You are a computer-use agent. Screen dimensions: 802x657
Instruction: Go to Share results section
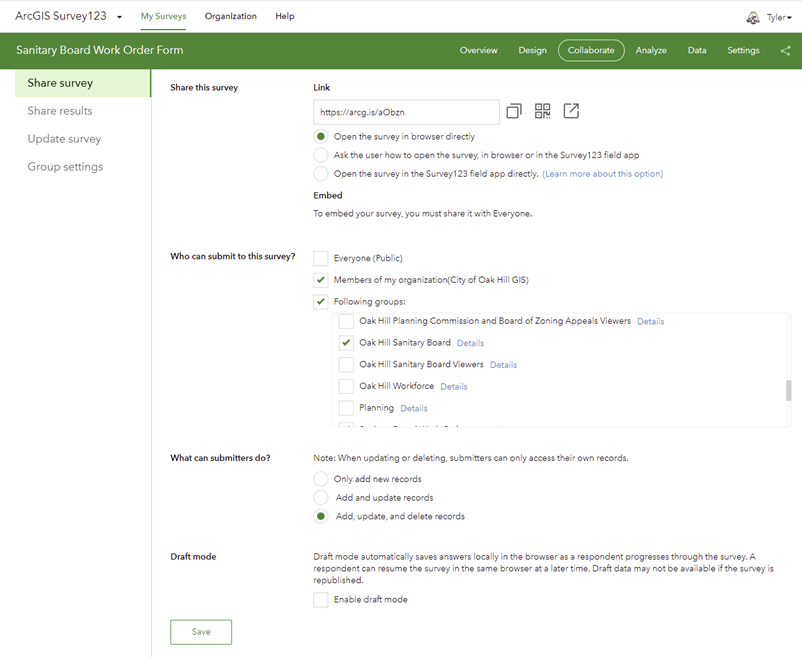(x=60, y=111)
